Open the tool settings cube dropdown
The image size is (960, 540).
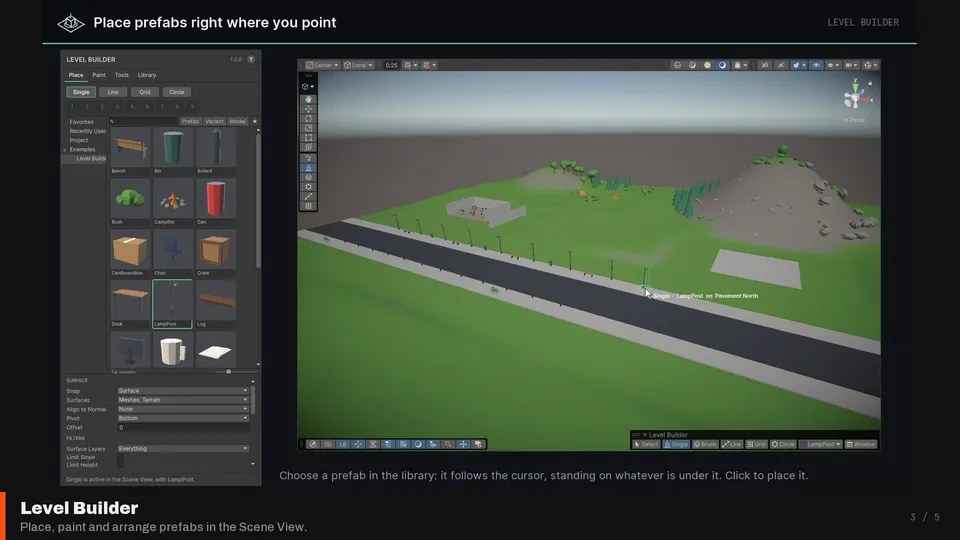click(x=308, y=86)
